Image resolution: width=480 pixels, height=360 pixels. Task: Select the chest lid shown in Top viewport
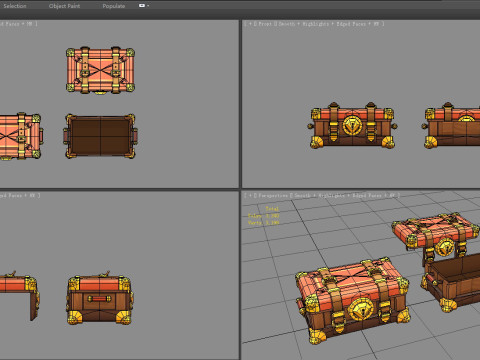pos(100,70)
